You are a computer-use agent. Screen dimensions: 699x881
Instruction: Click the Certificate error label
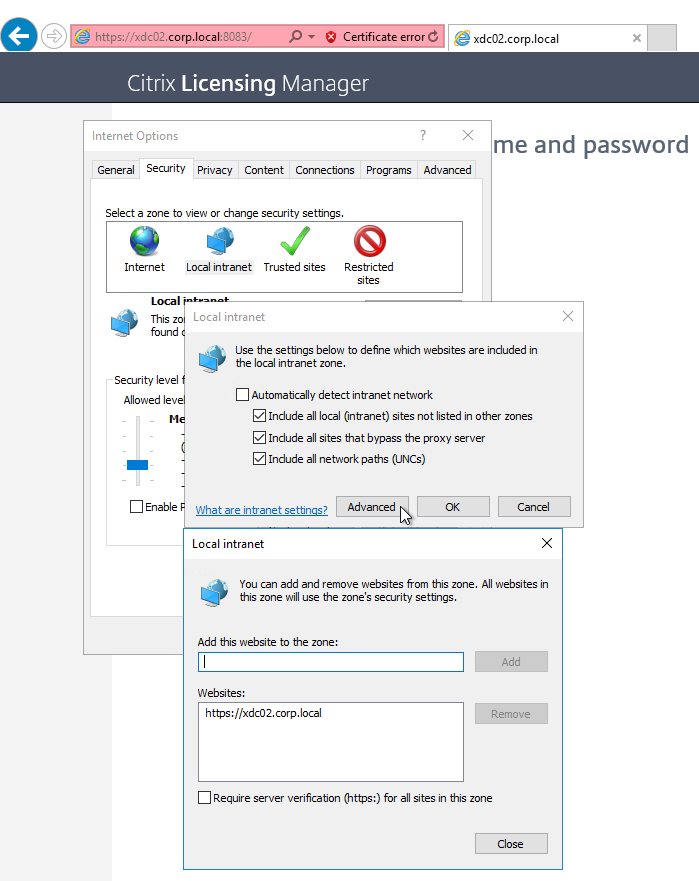(384, 37)
